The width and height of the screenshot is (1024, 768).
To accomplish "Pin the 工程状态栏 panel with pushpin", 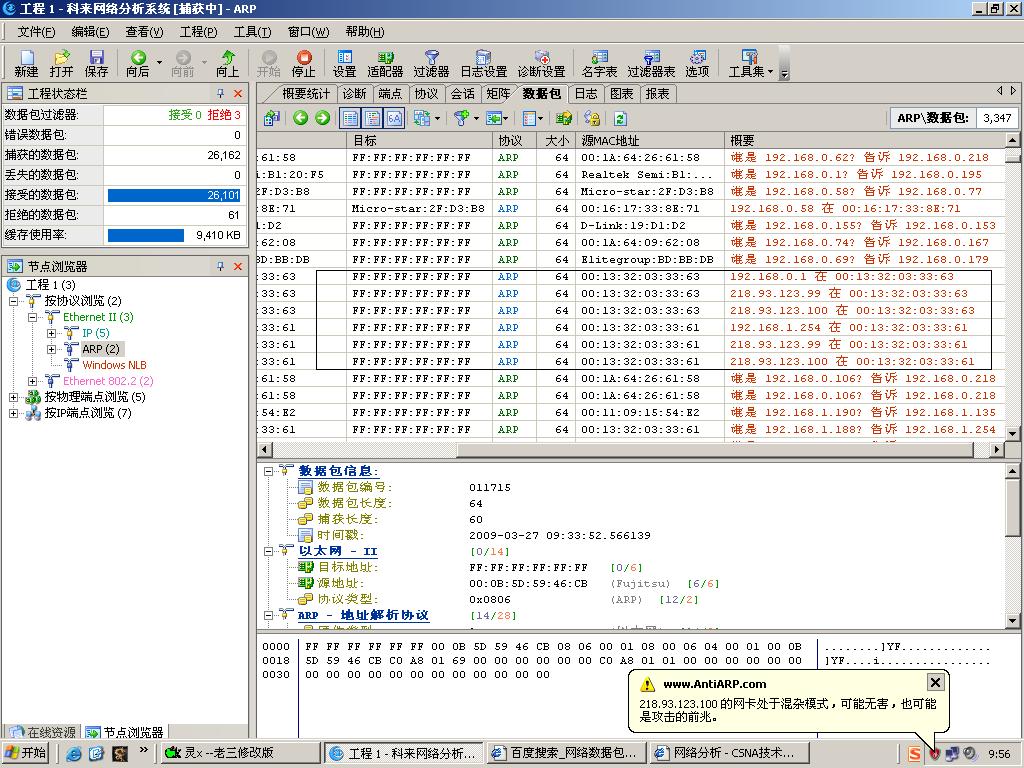I will [x=220, y=94].
